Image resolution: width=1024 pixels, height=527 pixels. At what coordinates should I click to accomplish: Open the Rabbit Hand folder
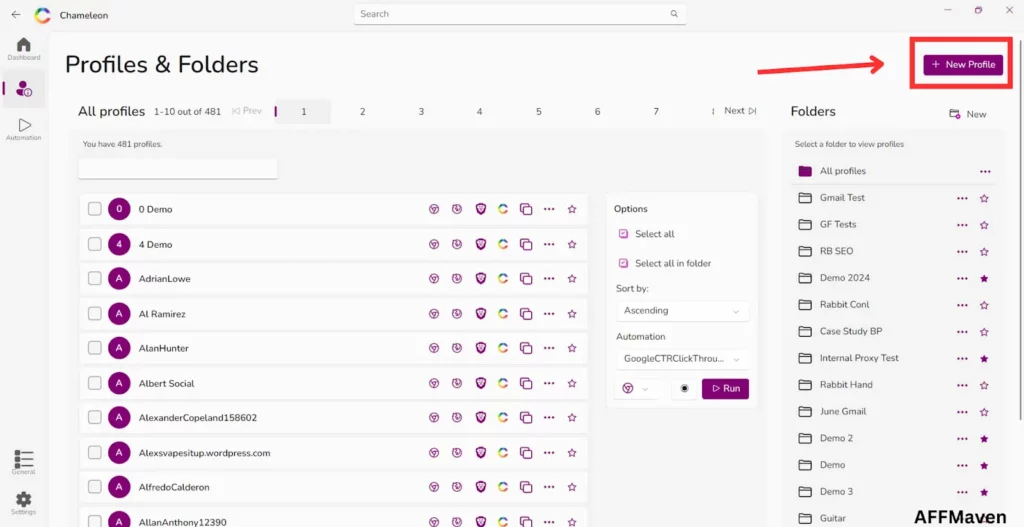point(846,385)
